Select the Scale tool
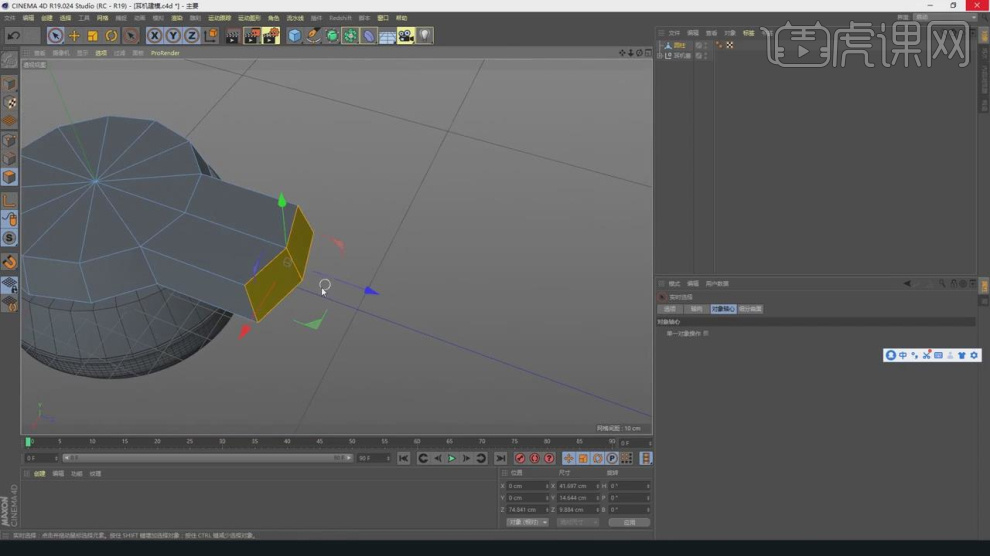Screen dimensions: 990x556 pos(93,36)
